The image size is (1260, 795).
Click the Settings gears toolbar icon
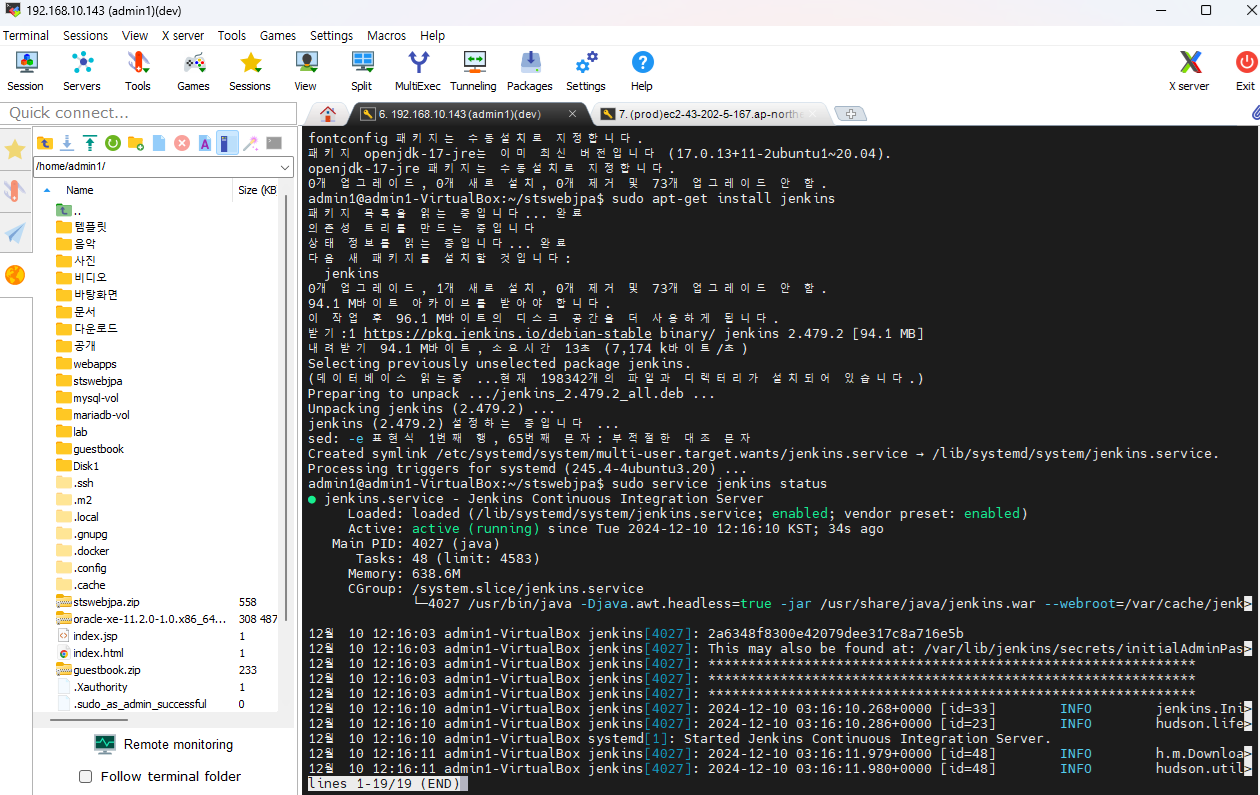[586, 71]
